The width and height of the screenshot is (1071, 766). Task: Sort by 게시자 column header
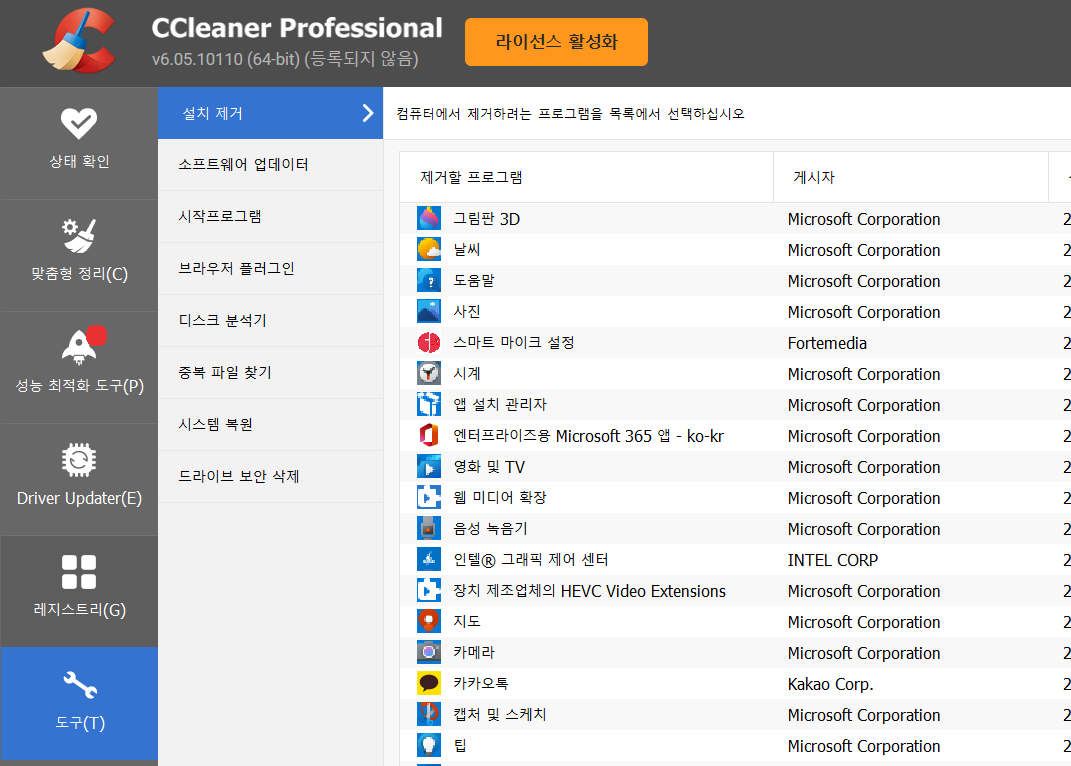[910, 178]
